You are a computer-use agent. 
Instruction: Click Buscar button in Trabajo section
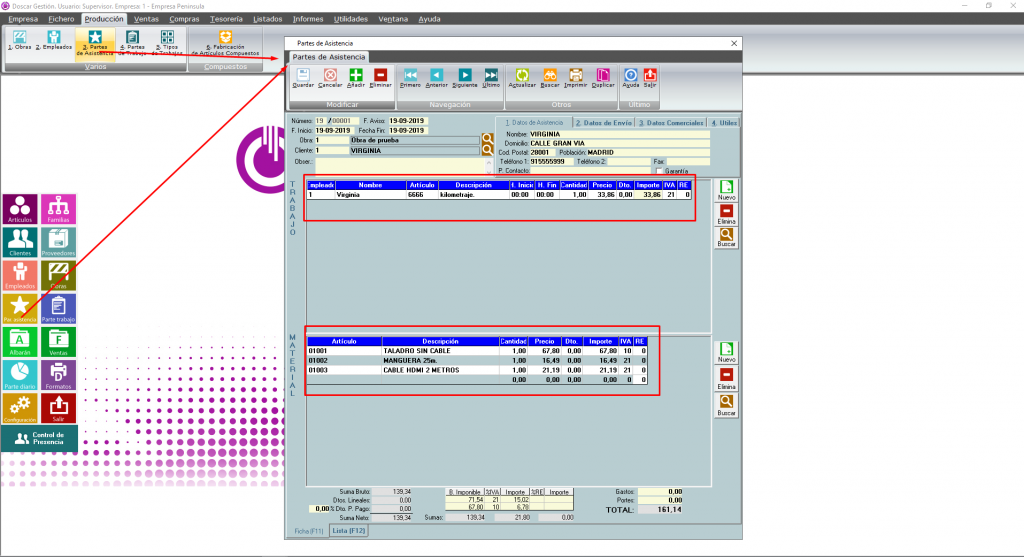[x=726, y=237]
